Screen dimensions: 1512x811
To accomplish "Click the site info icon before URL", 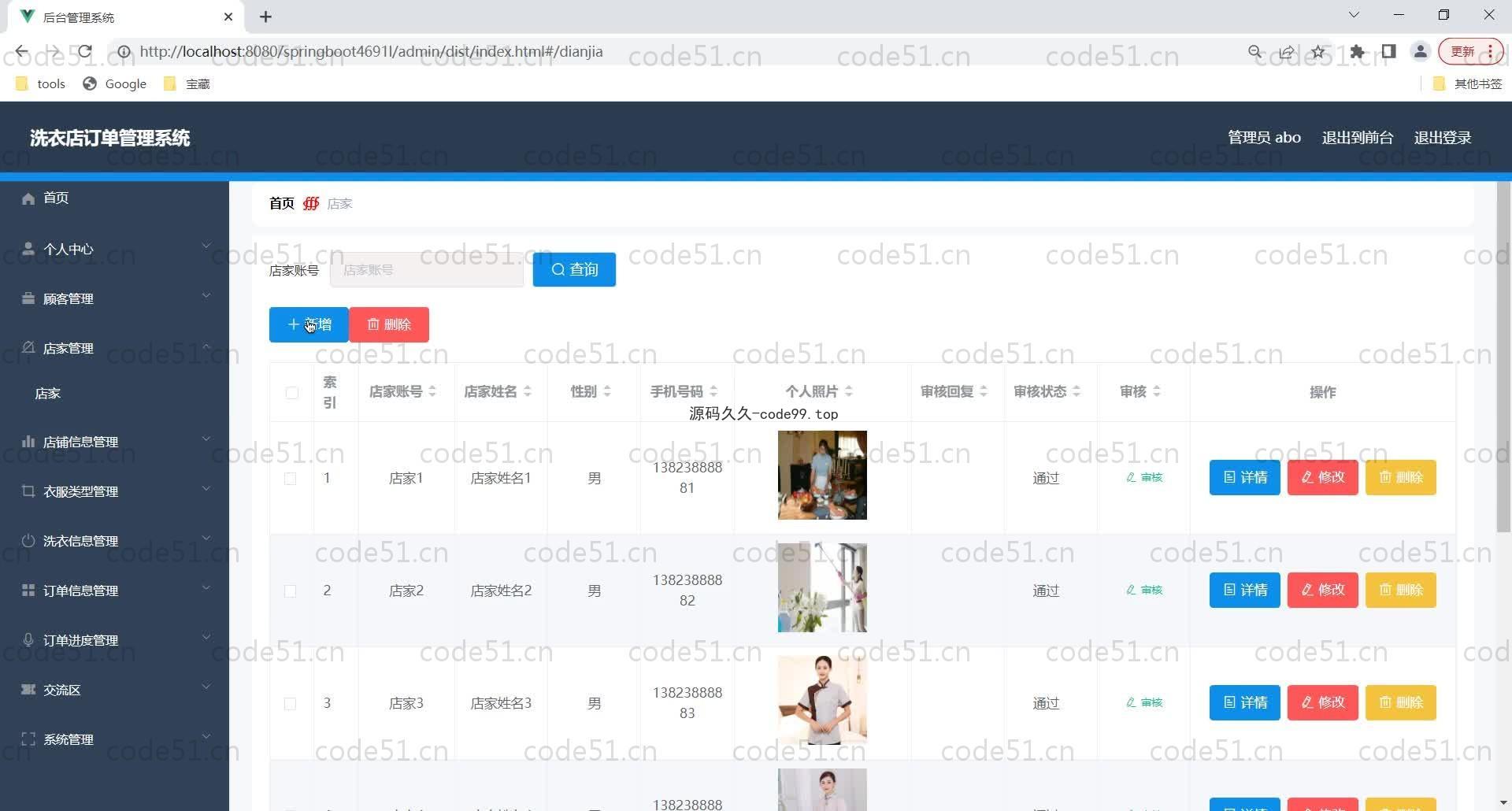I will [124, 52].
